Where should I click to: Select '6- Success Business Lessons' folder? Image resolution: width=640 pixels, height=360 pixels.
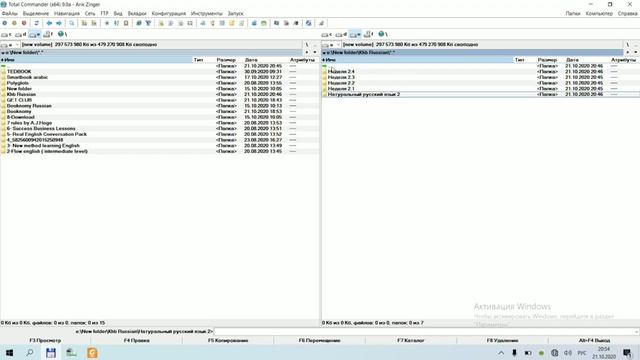pyautogui.click(x=41, y=129)
